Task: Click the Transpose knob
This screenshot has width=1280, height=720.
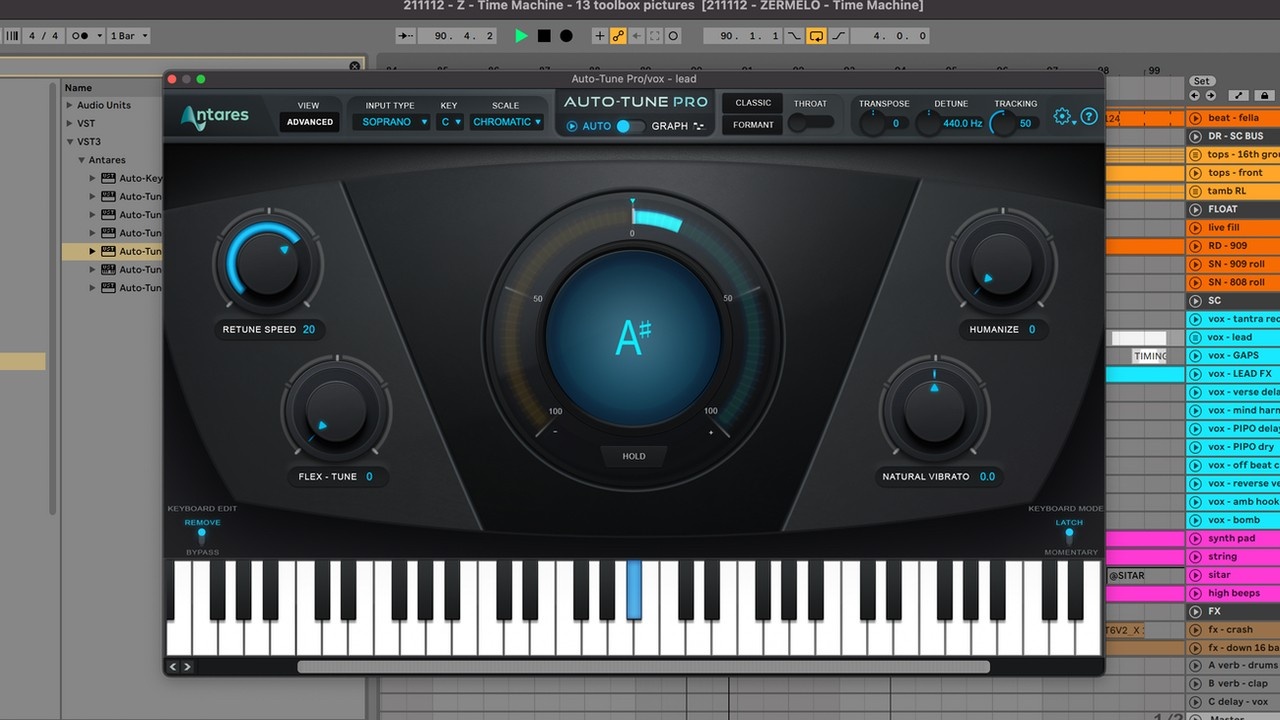Action: (x=872, y=123)
